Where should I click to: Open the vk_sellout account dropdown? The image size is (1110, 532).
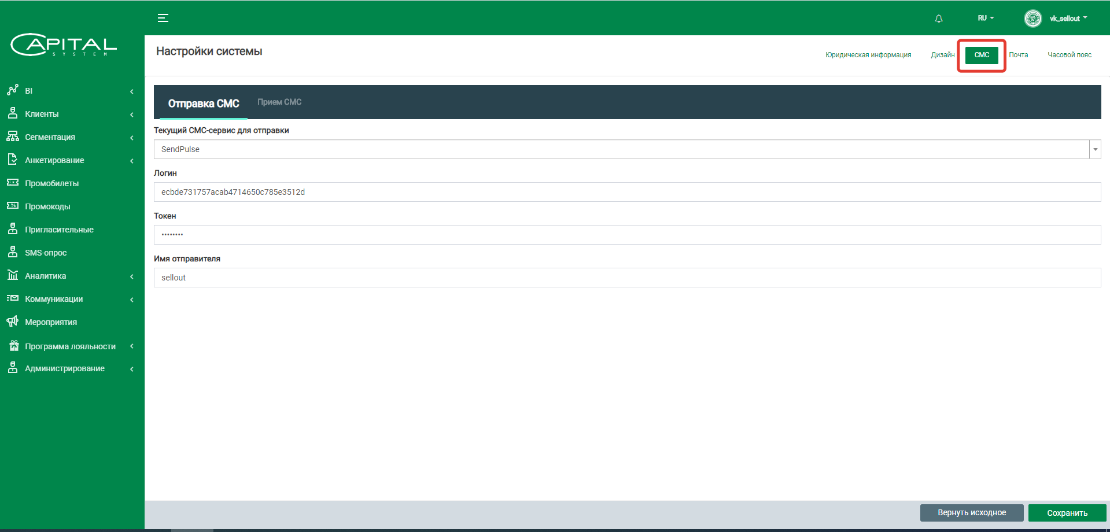pyautogui.click(x=1068, y=18)
